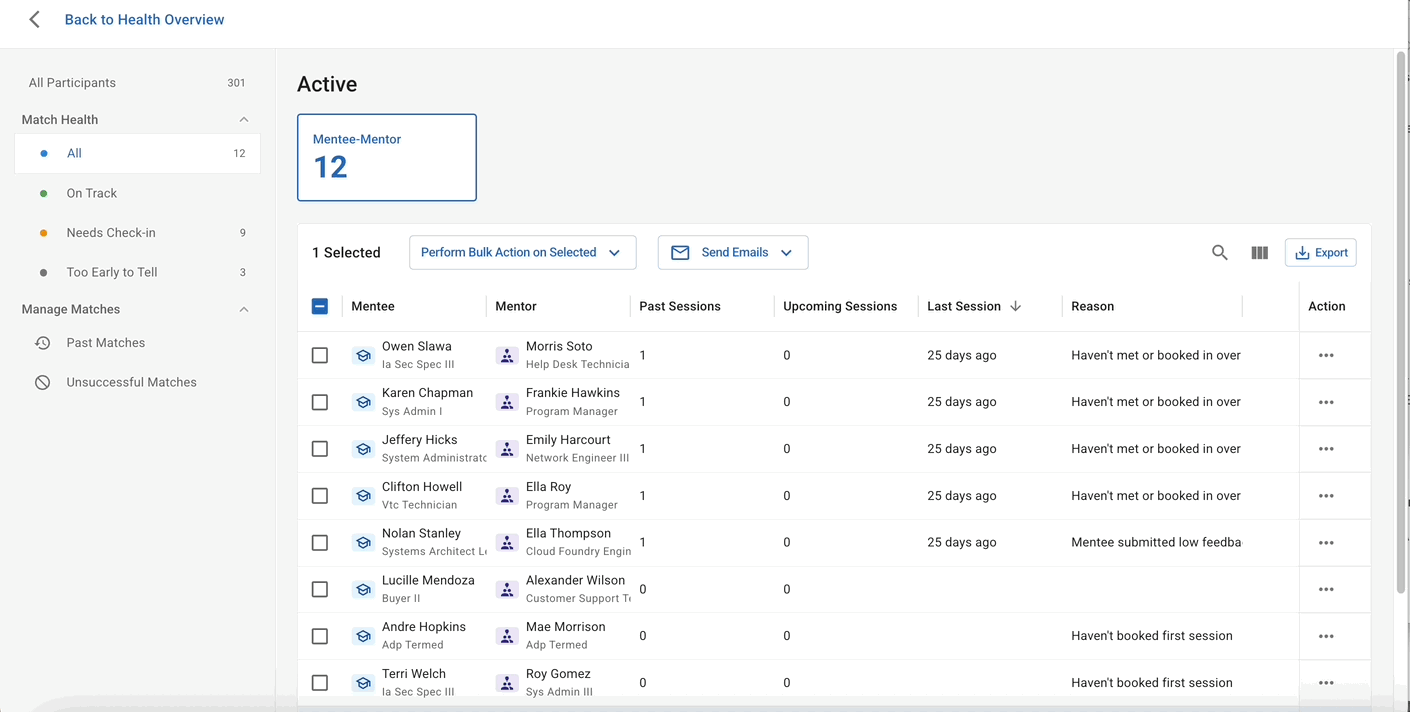Switch to On Track matches
This screenshot has height=712, width=1410.
[x=92, y=193]
